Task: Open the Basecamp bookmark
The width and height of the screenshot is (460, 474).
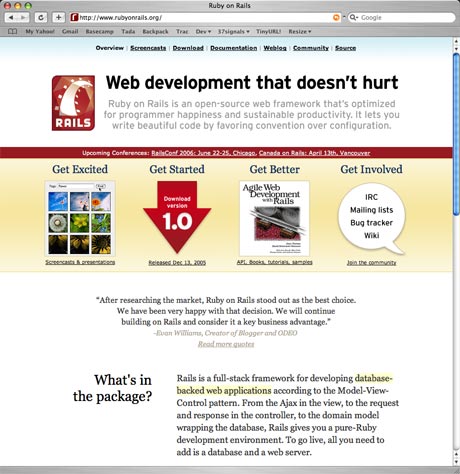Action: [99, 31]
